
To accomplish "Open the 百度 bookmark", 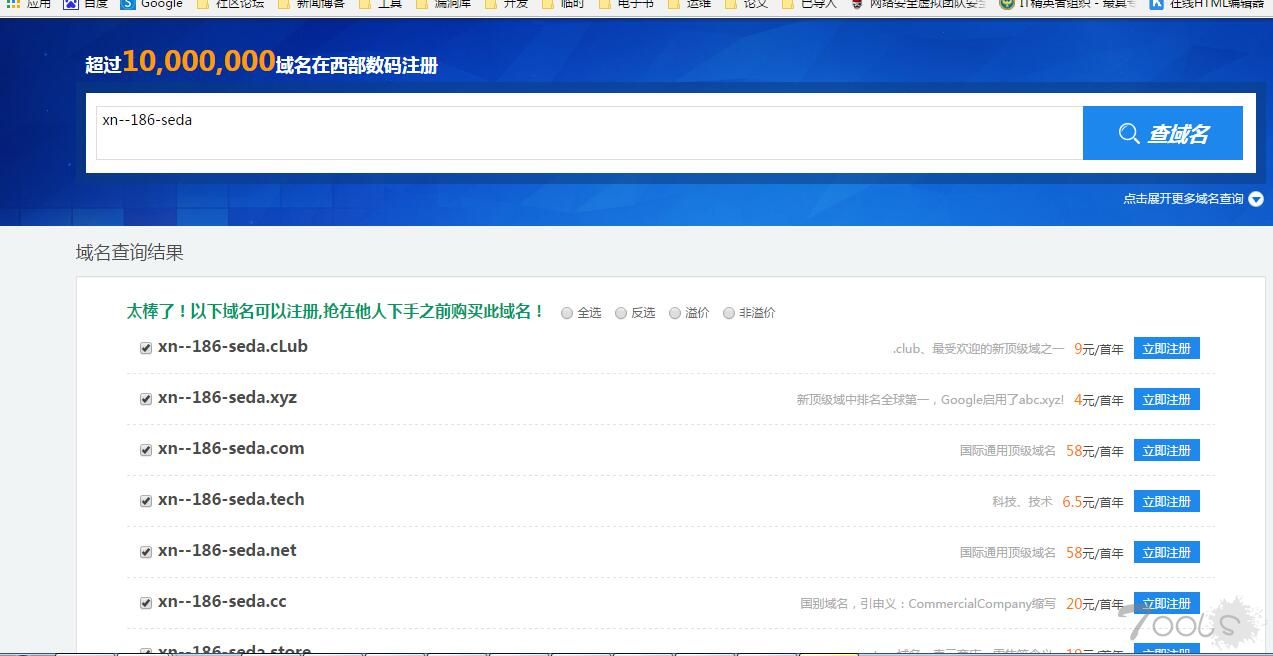I will (x=86, y=4).
